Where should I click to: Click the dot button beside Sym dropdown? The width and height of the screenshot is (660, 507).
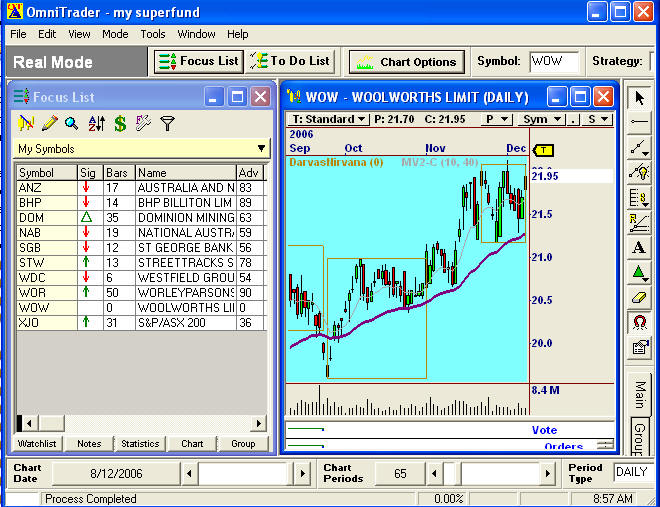(x=573, y=119)
